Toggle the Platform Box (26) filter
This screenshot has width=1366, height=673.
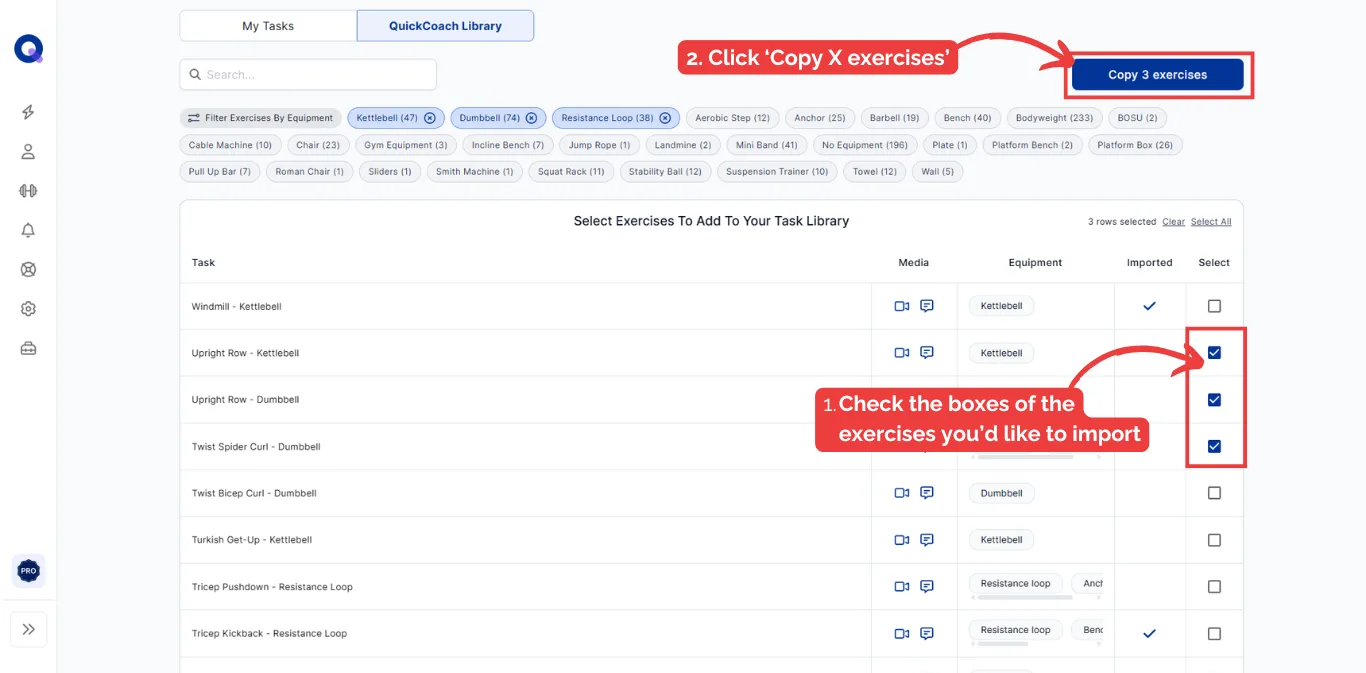tap(1135, 145)
